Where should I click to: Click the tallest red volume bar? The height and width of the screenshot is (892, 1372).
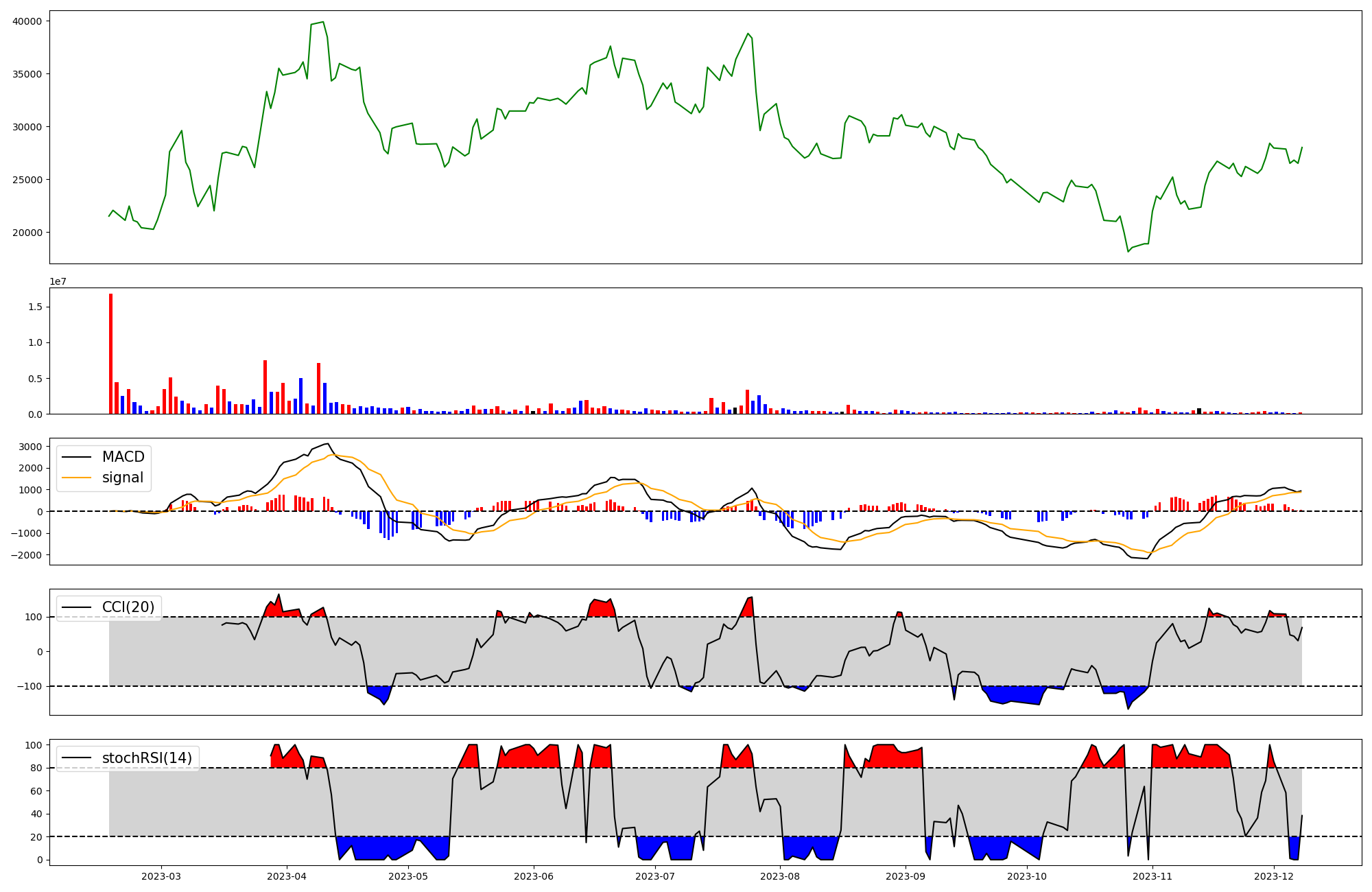point(110,354)
